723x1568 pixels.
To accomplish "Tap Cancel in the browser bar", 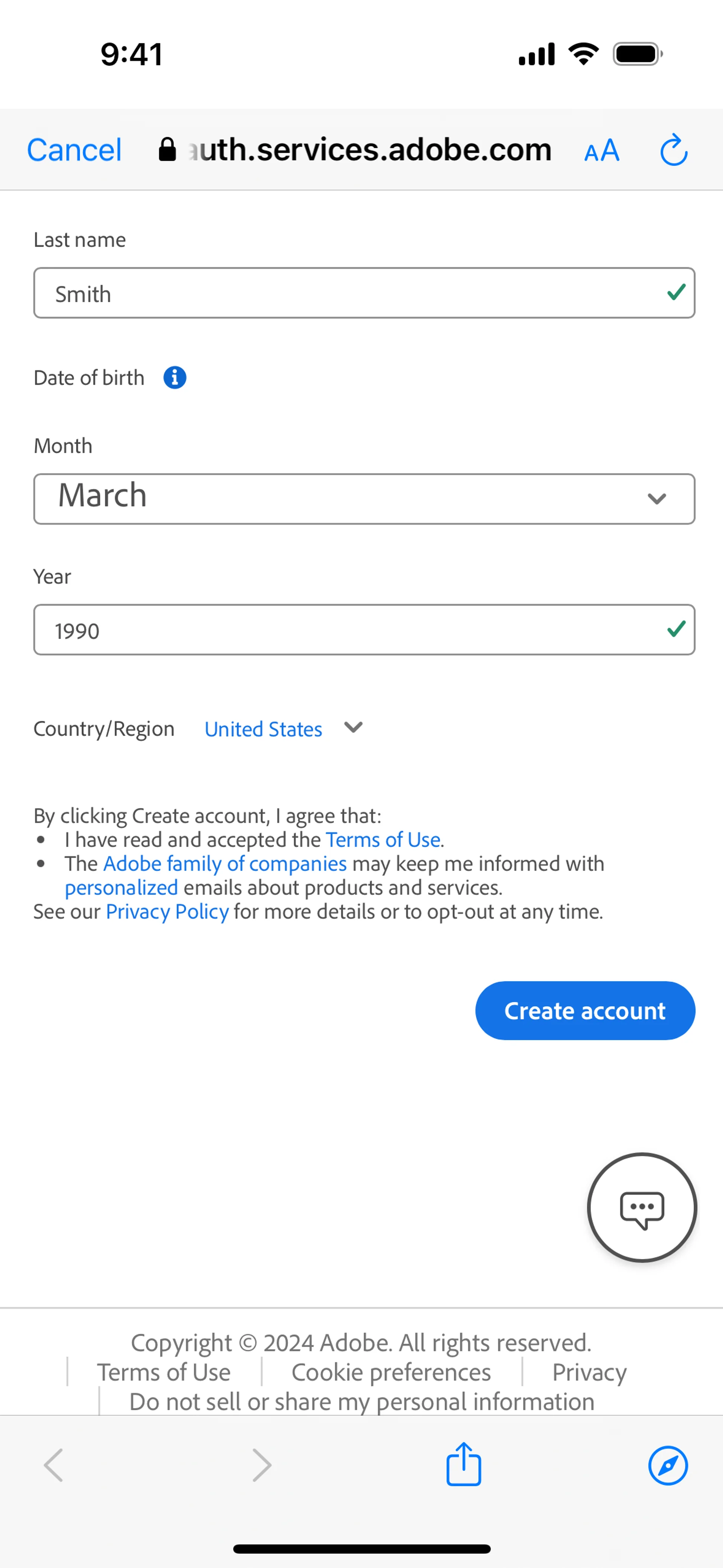I will 74,150.
